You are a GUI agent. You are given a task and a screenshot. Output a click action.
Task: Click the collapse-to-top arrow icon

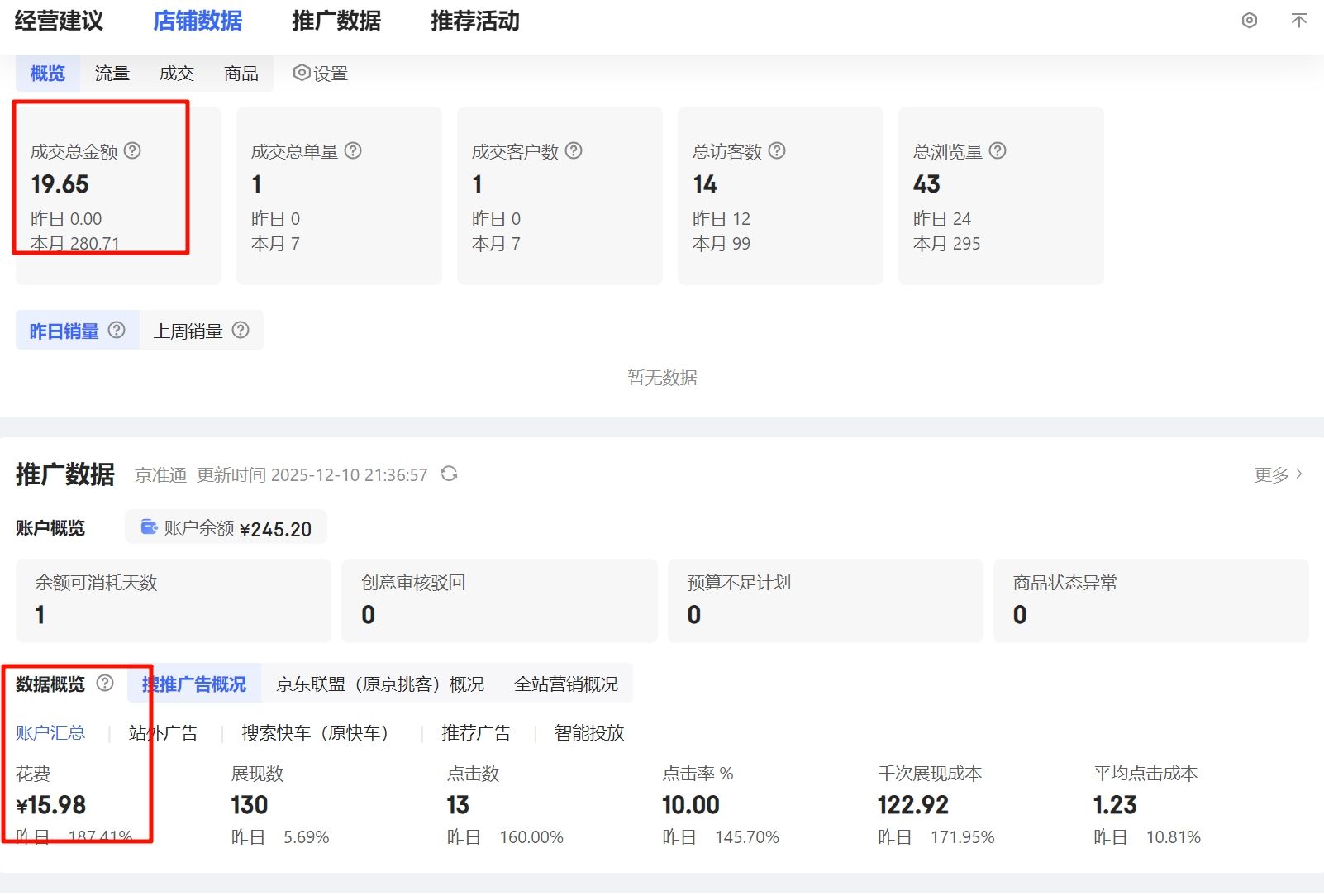coord(1298,21)
